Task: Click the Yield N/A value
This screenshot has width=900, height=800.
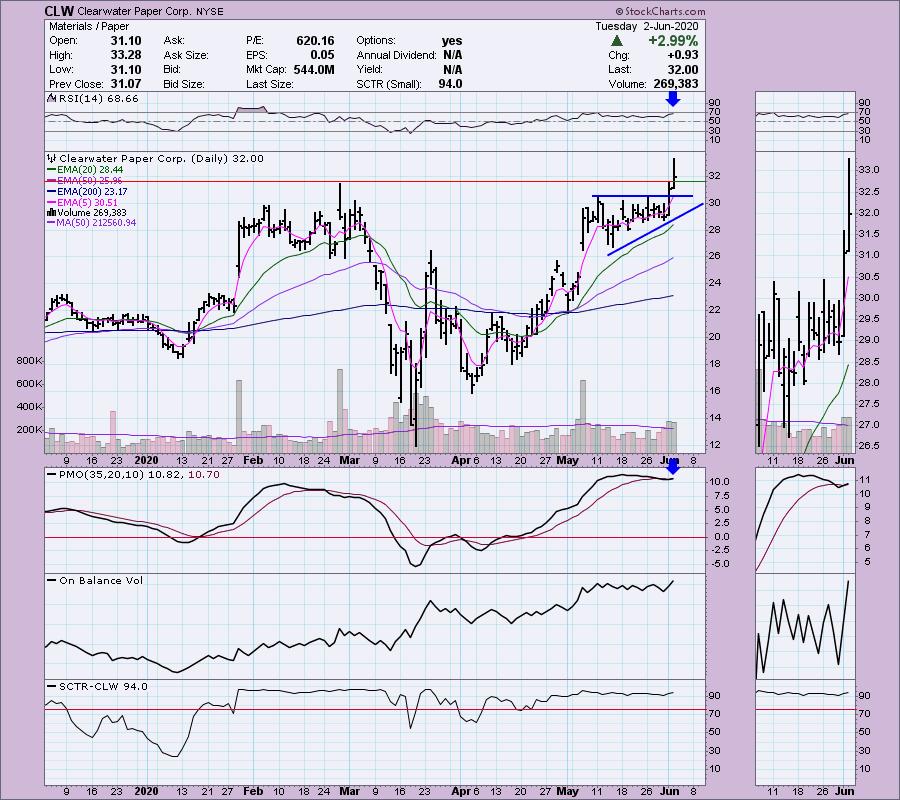Action: click(x=452, y=69)
